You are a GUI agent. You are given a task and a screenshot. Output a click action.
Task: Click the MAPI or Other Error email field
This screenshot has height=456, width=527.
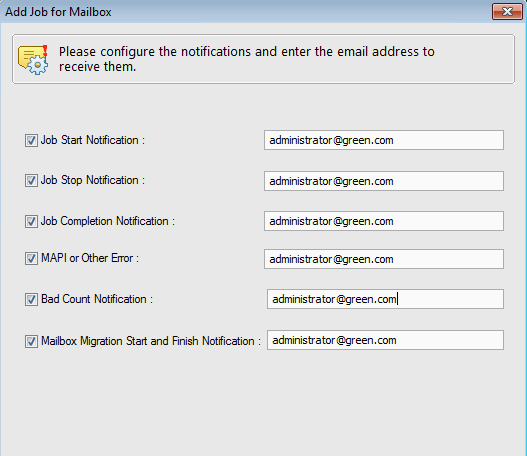(x=384, y=259)
